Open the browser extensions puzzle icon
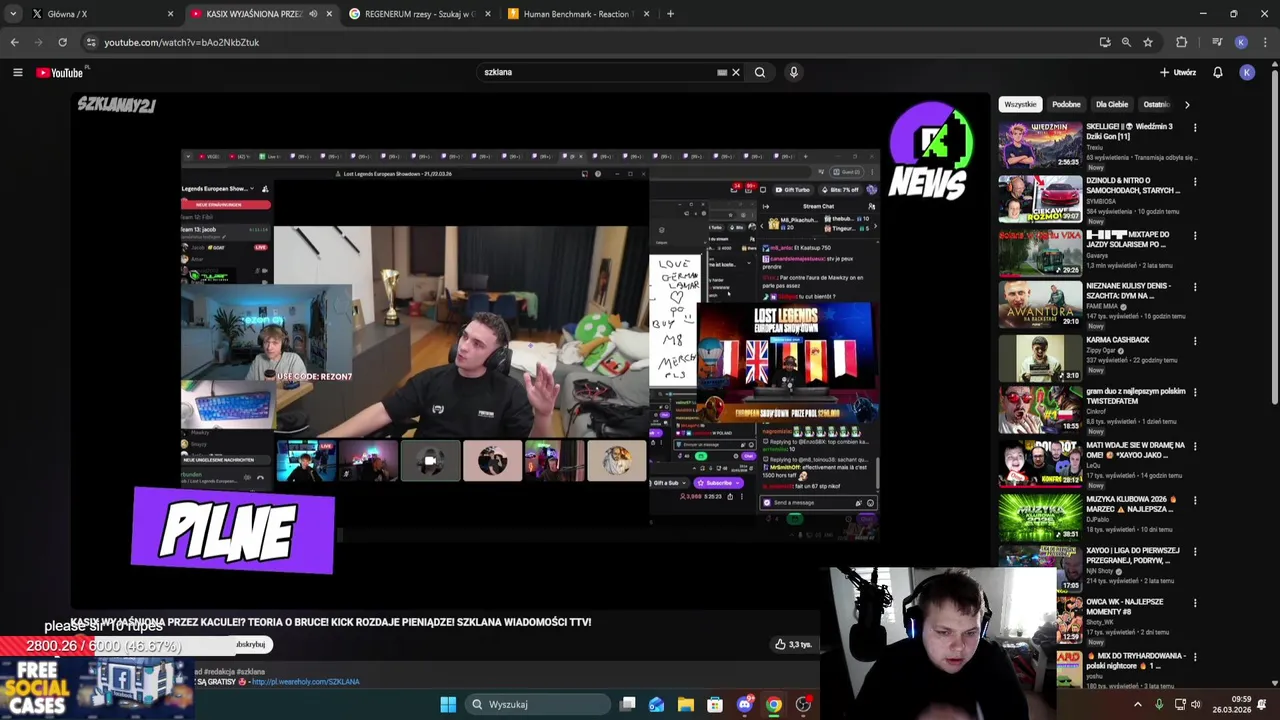Image resolution: width=1280 pixels, height=720 pixels. pos(1181,42)
